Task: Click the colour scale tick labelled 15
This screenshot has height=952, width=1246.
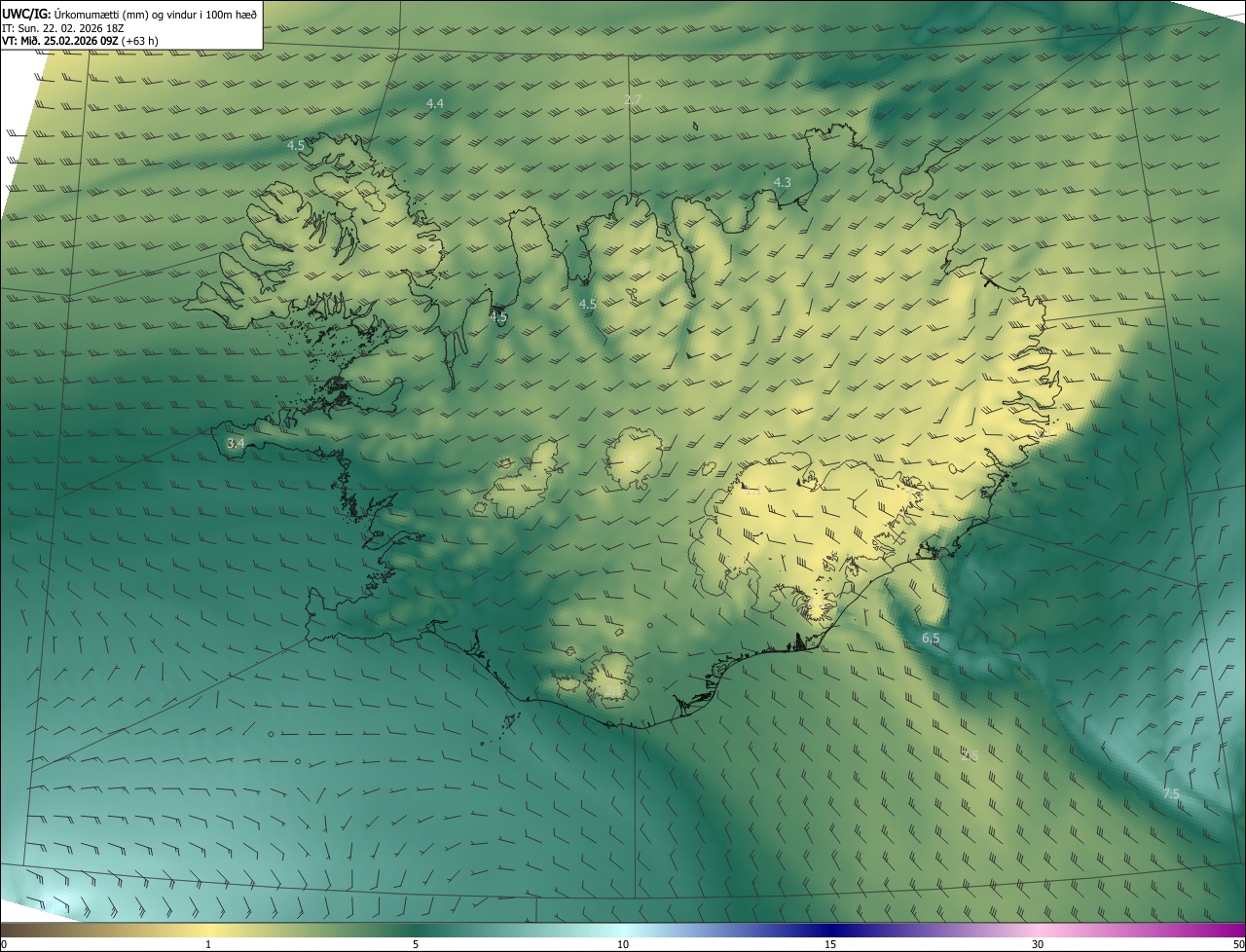Action: coord(830,945)
